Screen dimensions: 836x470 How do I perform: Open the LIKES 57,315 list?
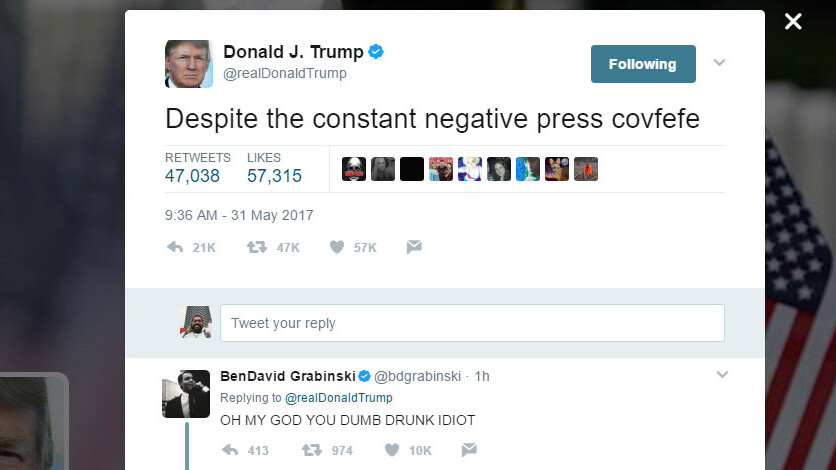coord(274,168)
